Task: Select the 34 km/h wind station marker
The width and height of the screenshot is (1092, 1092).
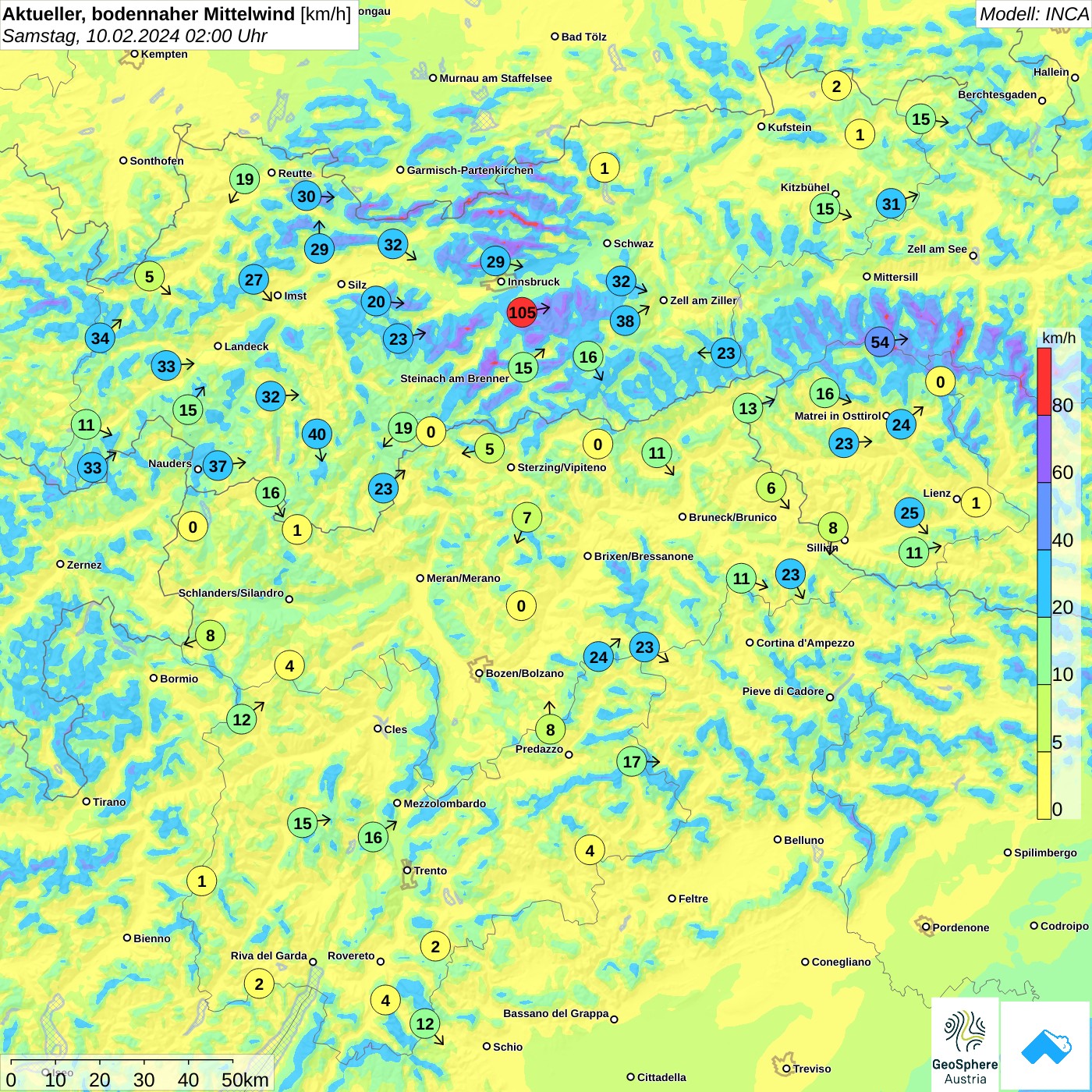Action: click(x=100, y=338)
